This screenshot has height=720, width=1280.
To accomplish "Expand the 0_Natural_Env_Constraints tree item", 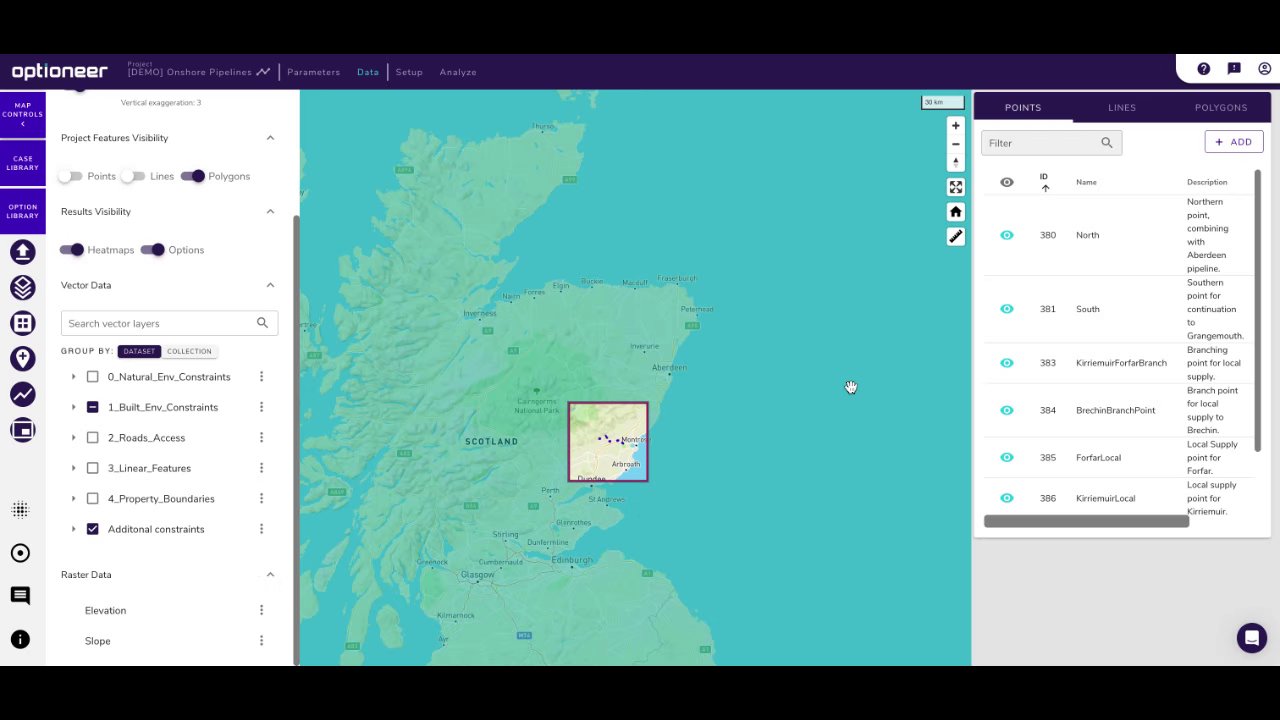I will click(x=73, y=377).
